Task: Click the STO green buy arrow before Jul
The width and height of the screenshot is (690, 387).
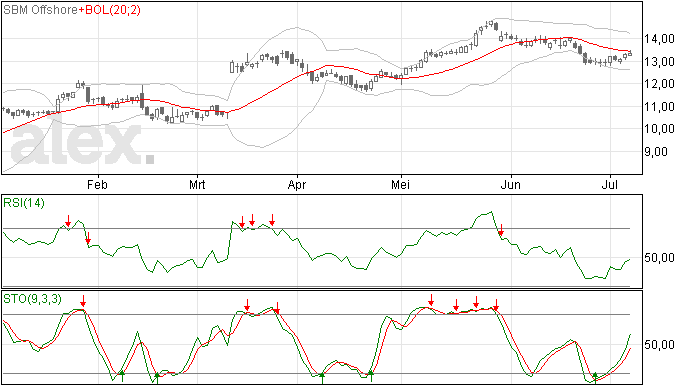Action: click(595, 377)
